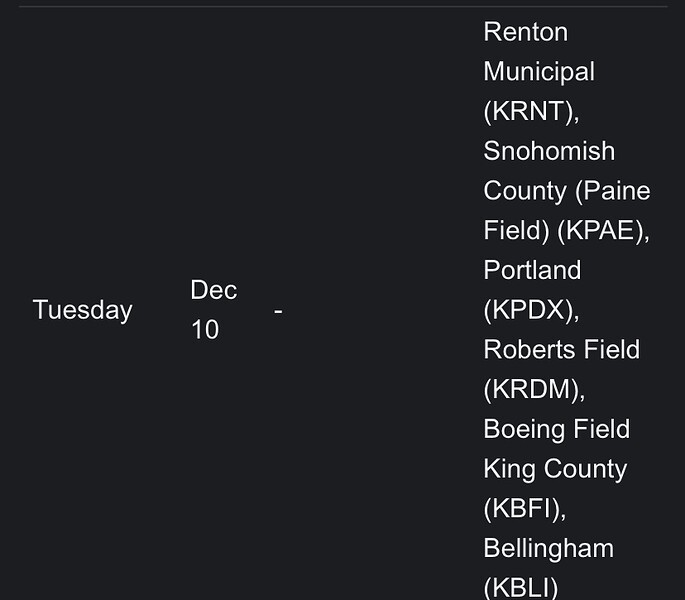Select County (Paine line
The image size is (685, 600).
point(567,191)
